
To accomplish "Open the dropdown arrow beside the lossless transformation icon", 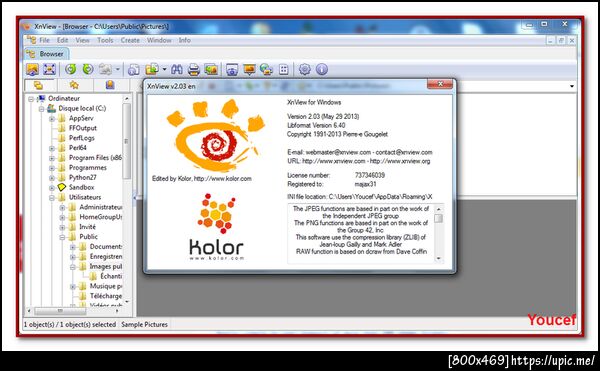I will pyautogui.click(x=117, y=70).
